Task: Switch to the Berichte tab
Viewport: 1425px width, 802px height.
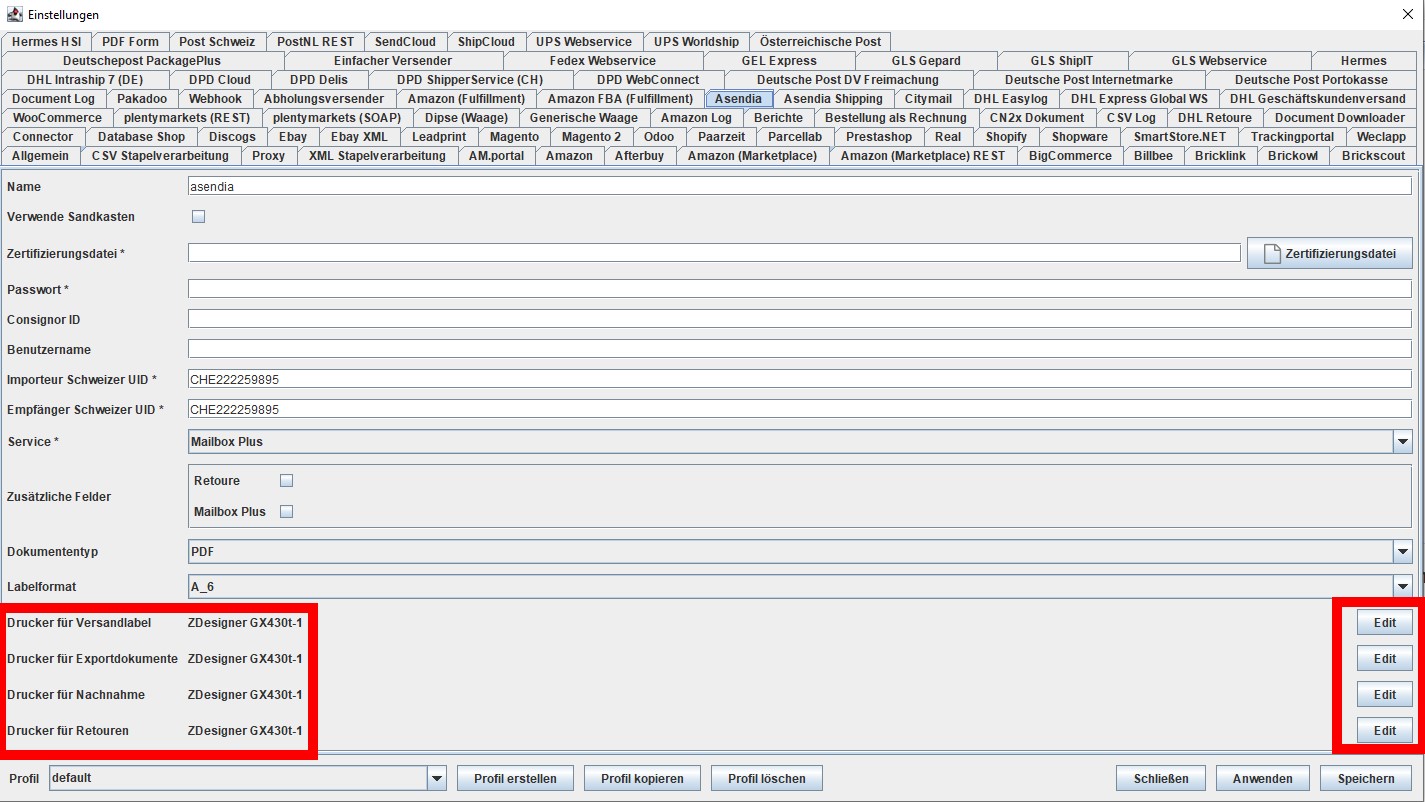Action: pyautogui.click(x=778, y=118)
